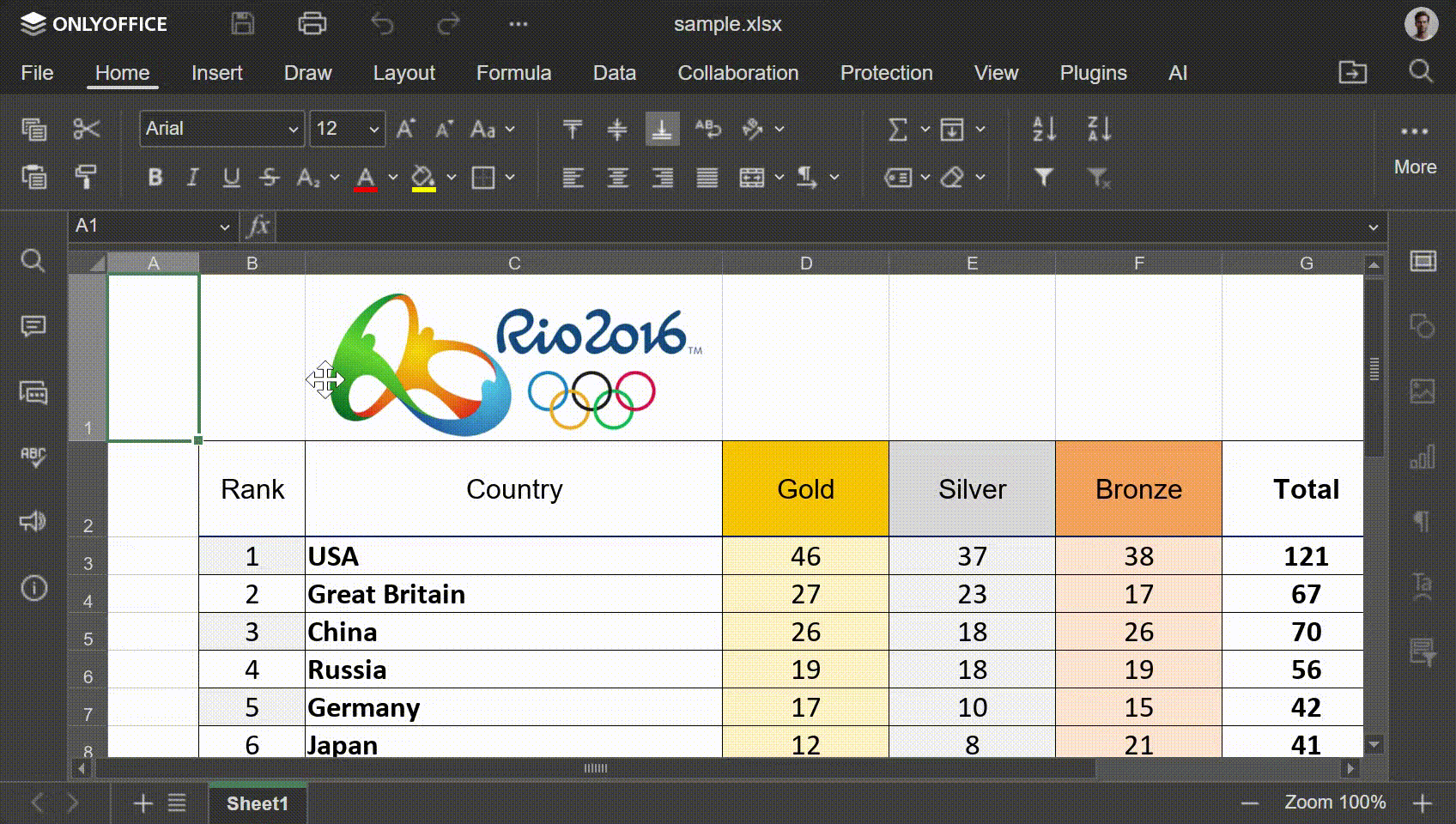
Task: Select the Sheet1 tab
Action: point(258,803)
